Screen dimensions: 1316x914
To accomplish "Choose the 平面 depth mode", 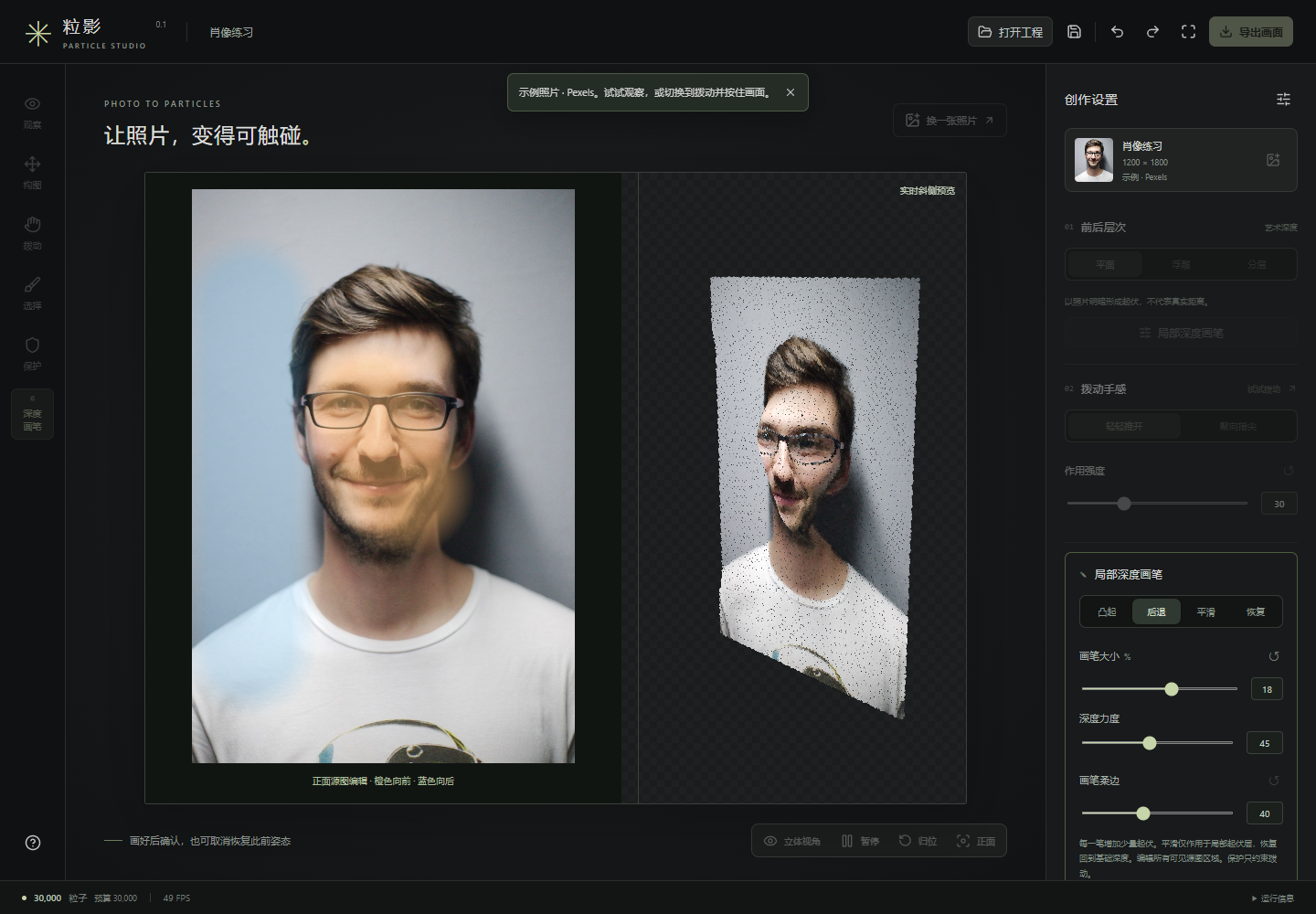I will 1105,265.
